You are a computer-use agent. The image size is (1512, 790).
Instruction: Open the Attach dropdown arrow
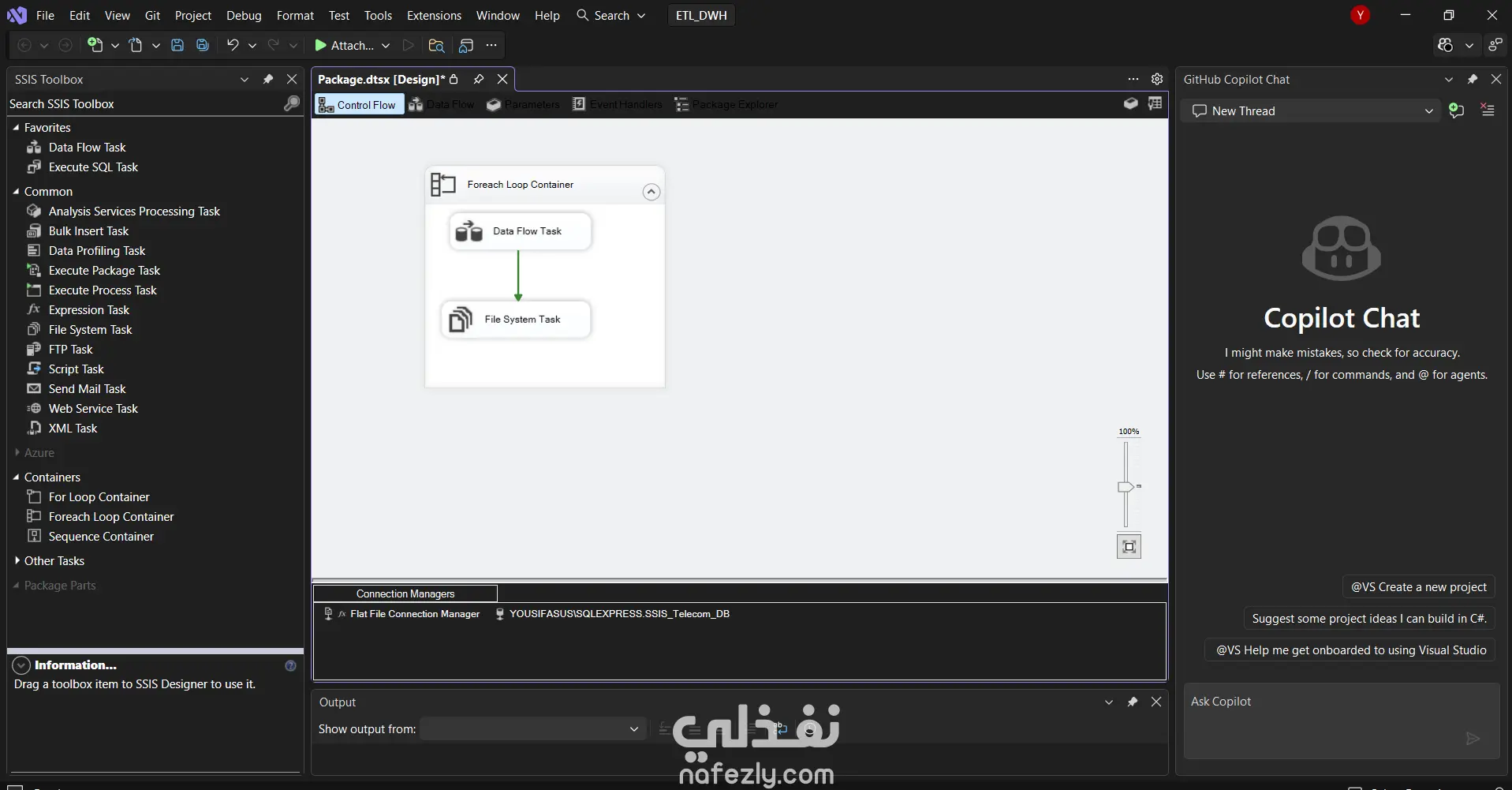coord(386,46)
